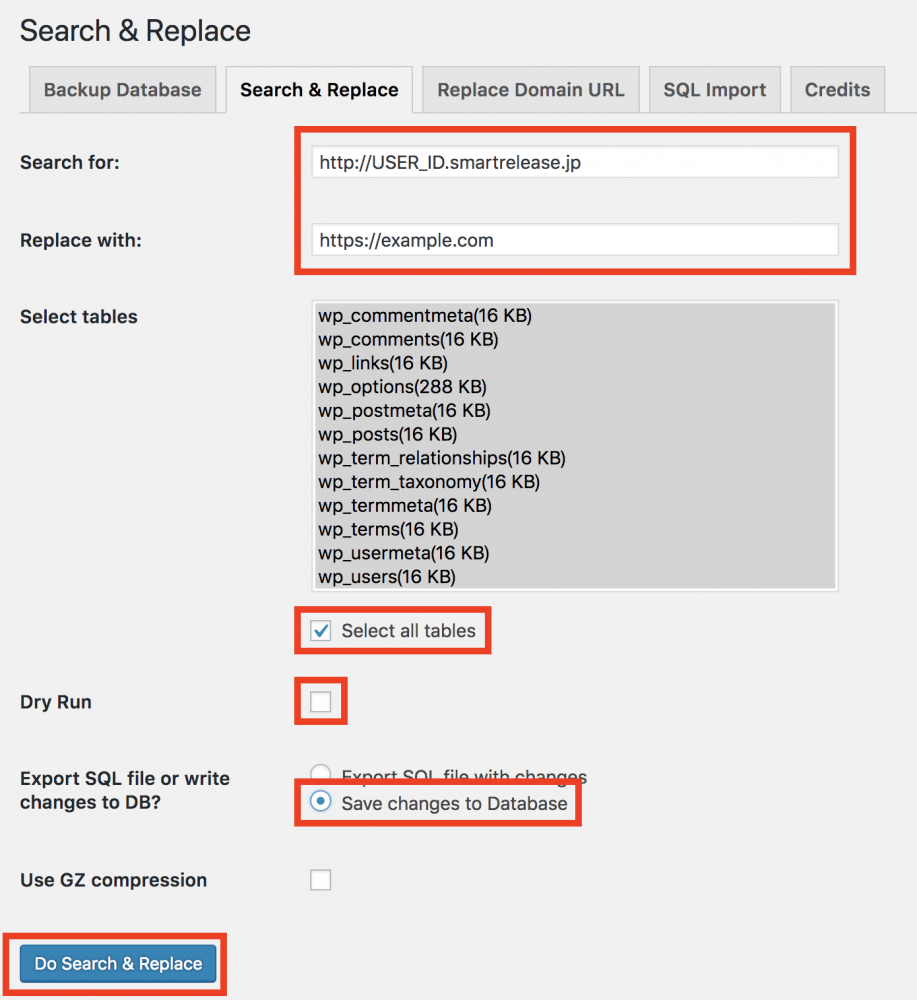The height and width of the screenshot is (1000, 917).
Task: Select Save changes to Database radio button
Action: (x=321, y=803)
